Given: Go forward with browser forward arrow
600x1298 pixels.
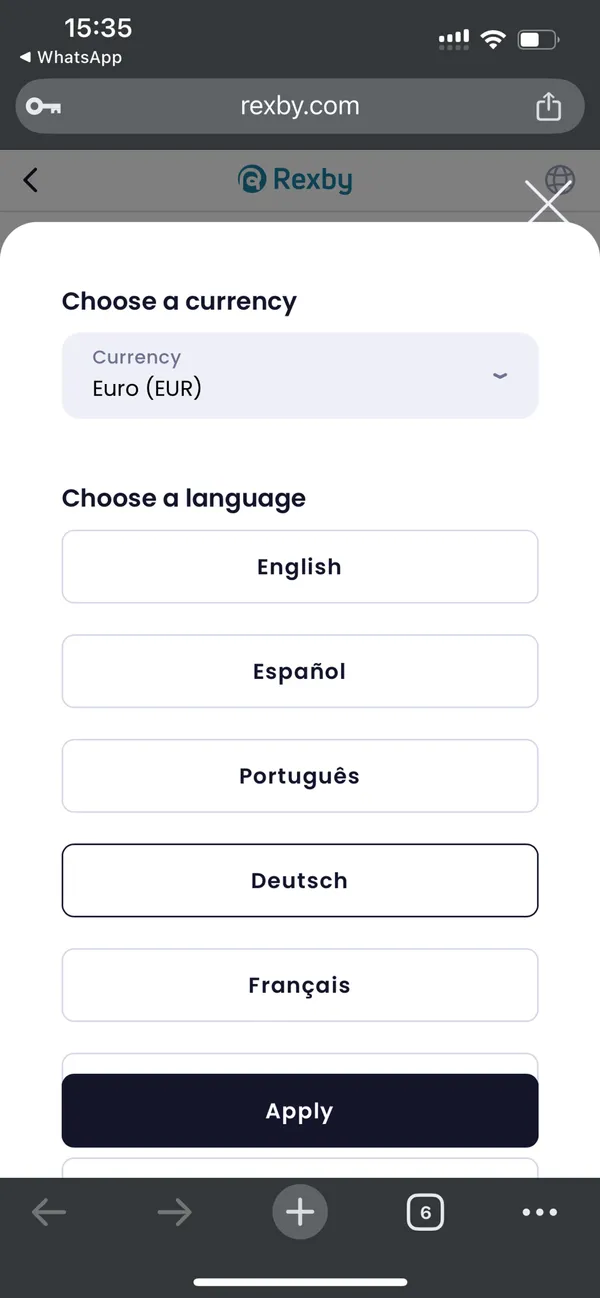Looking at the screenshot, I should coord(174,1213).
